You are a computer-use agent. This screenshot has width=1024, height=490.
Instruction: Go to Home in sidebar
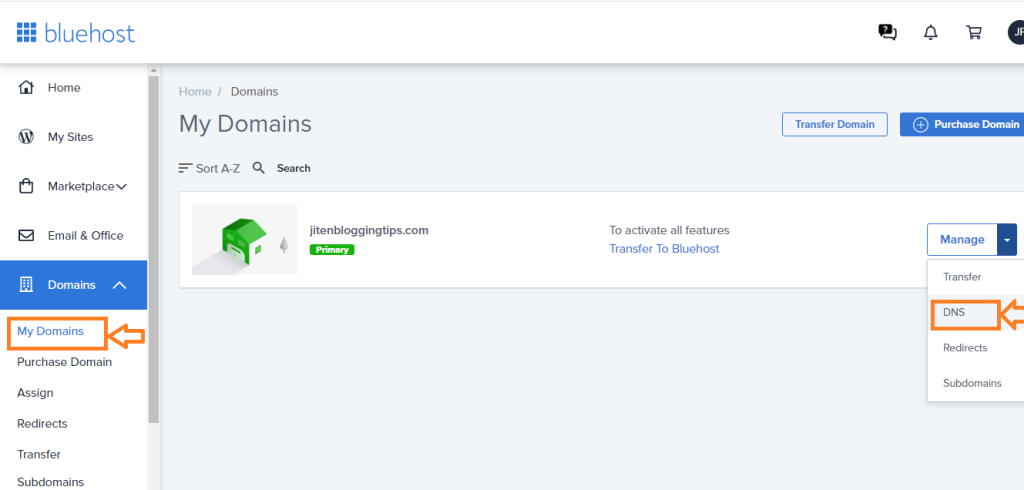64,88
